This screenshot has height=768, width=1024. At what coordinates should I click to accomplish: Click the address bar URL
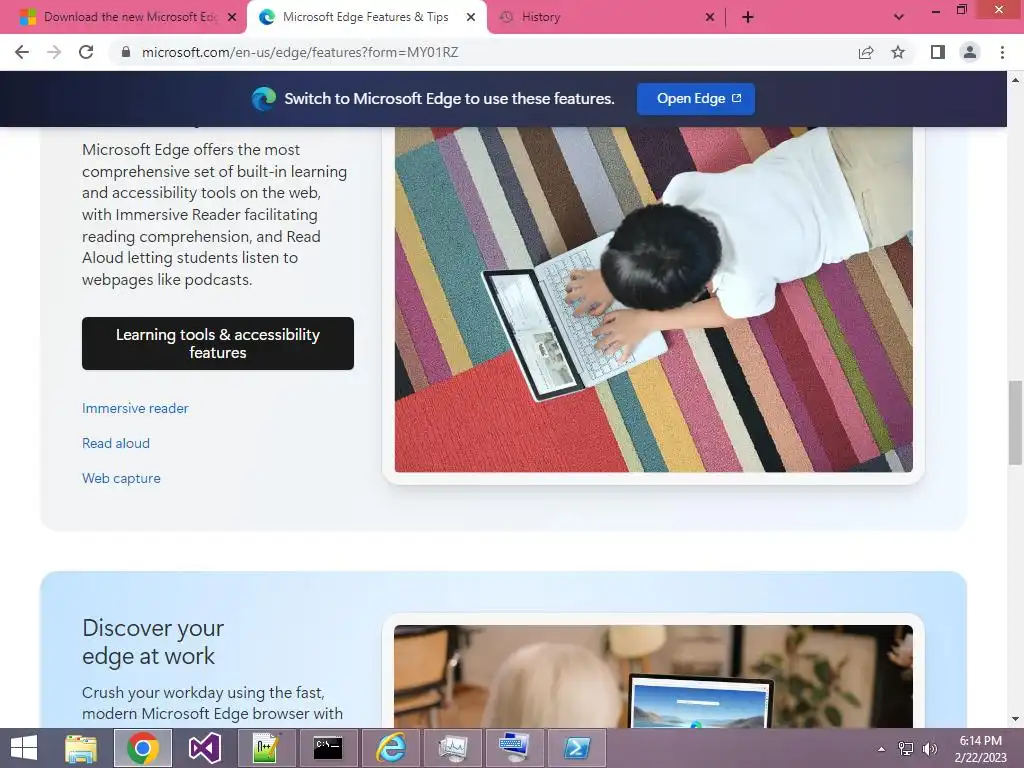coord(300,52)
